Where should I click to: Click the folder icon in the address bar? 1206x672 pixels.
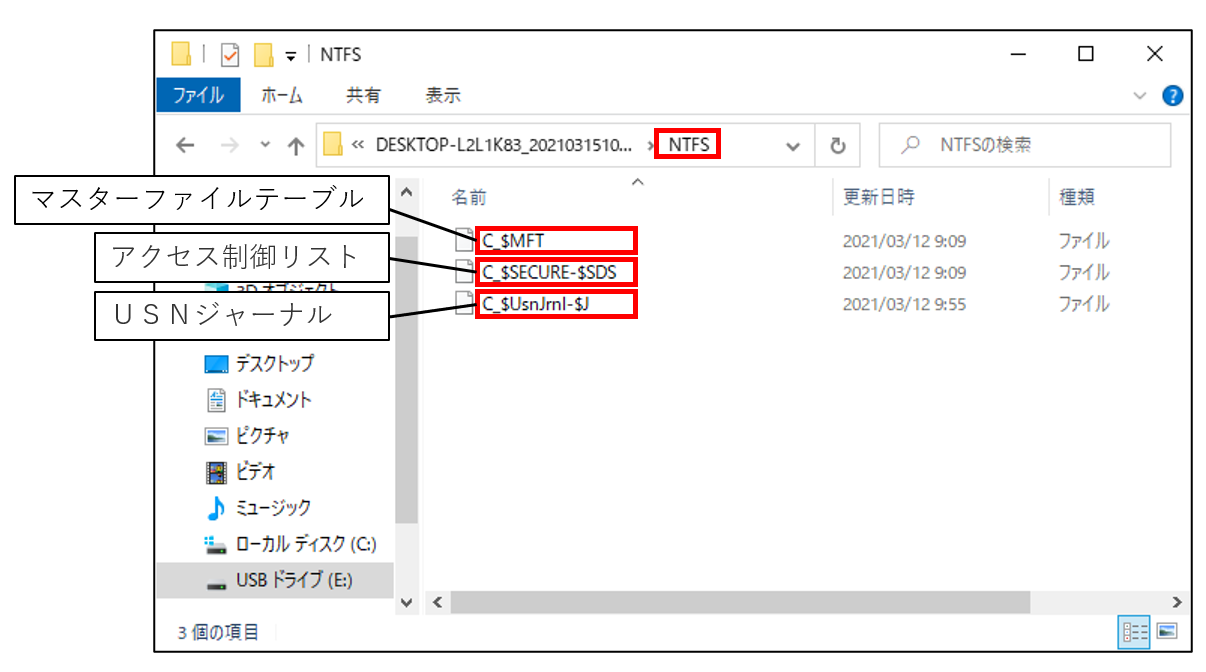coord(333,145)
